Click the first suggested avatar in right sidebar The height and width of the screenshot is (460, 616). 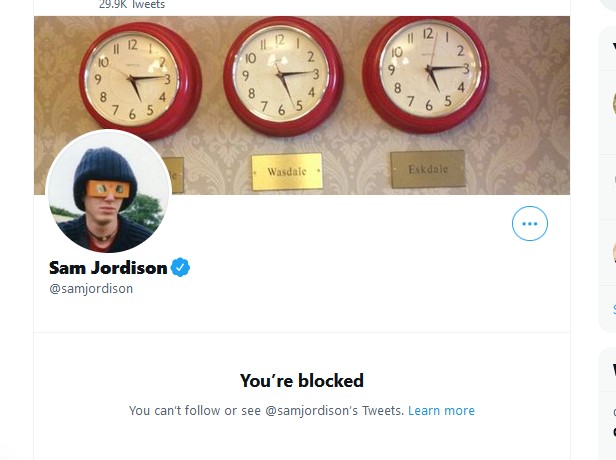614,104
